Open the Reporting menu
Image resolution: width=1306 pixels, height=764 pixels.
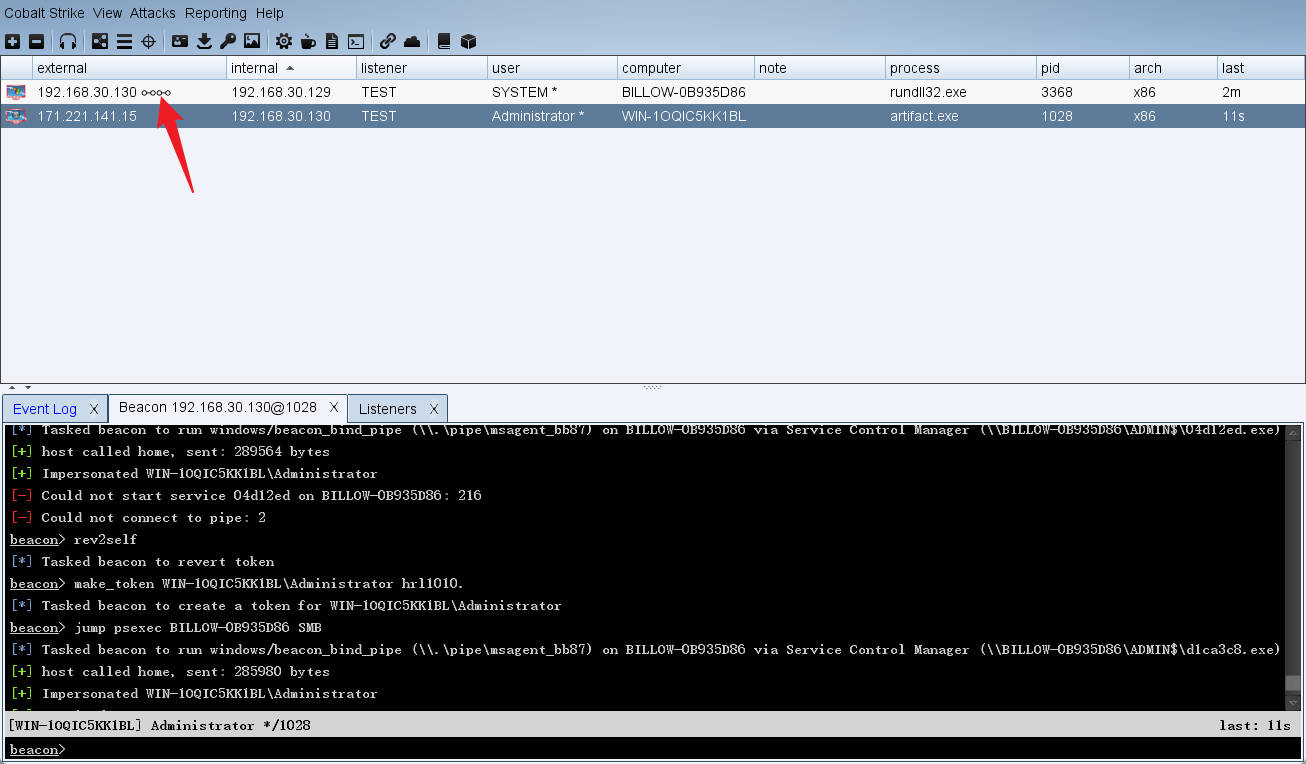tap(215, 13)
